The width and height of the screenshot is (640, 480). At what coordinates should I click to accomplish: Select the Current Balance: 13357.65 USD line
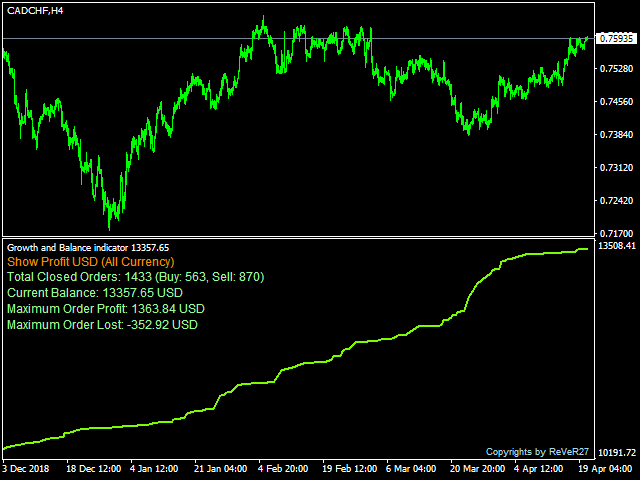(x=95, y=293)
